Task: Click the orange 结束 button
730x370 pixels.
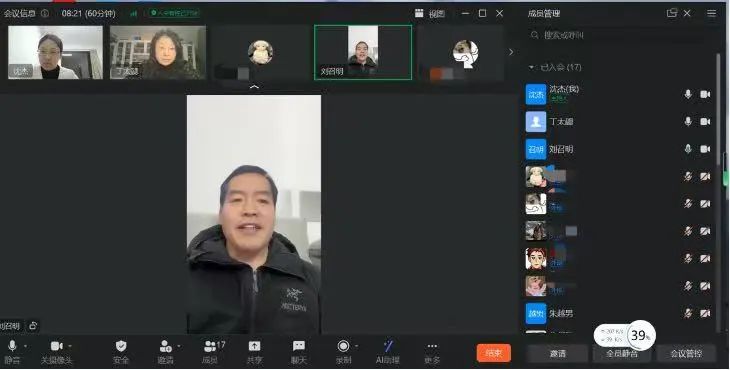Action: (493, 353)
